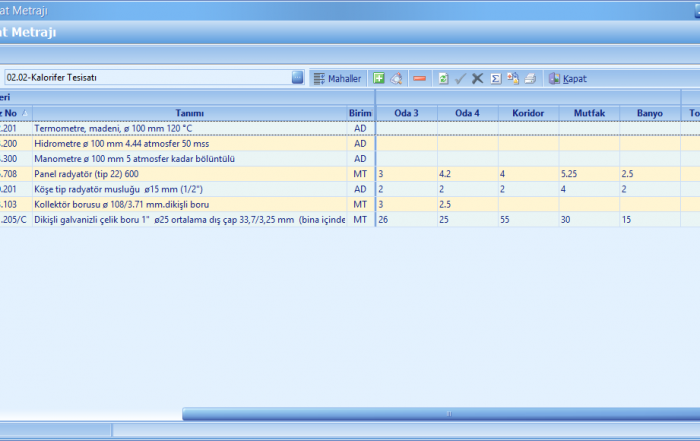Screen dimensions: 700x441
Task: Select the Oda 3 column header
Action: [x=406, y=113]
